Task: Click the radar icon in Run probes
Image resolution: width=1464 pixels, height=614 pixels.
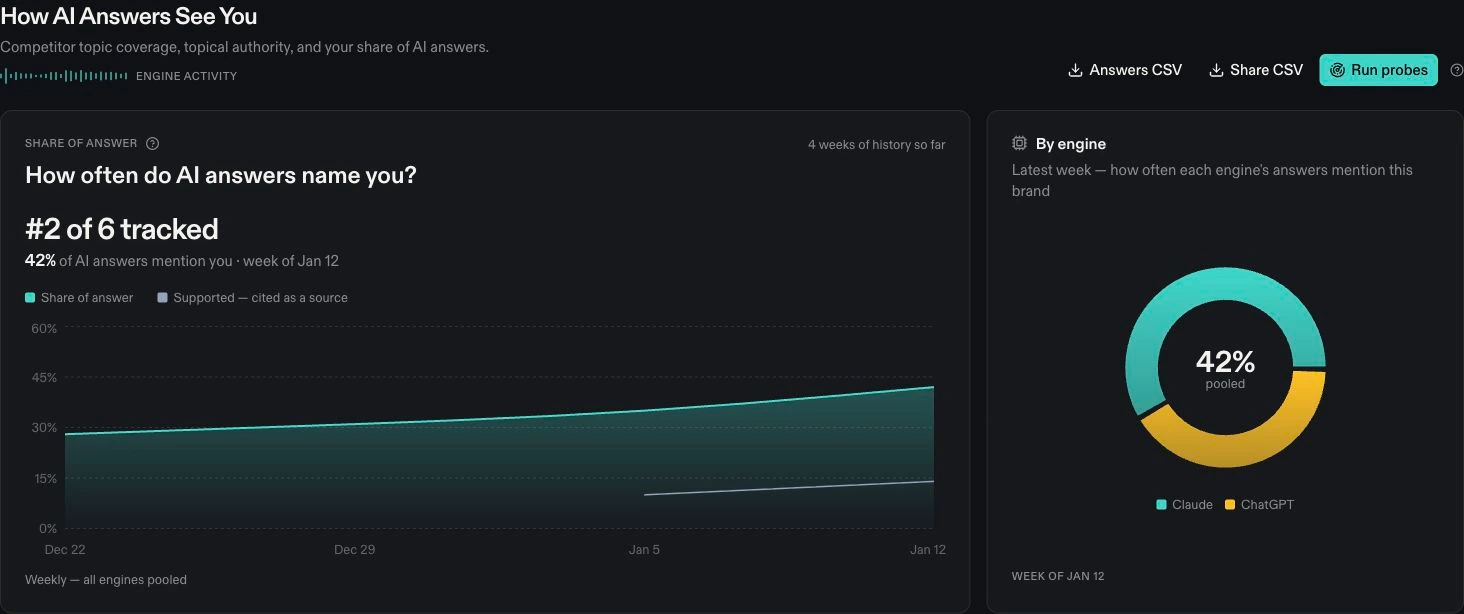Action: [x=1337, y=70]
